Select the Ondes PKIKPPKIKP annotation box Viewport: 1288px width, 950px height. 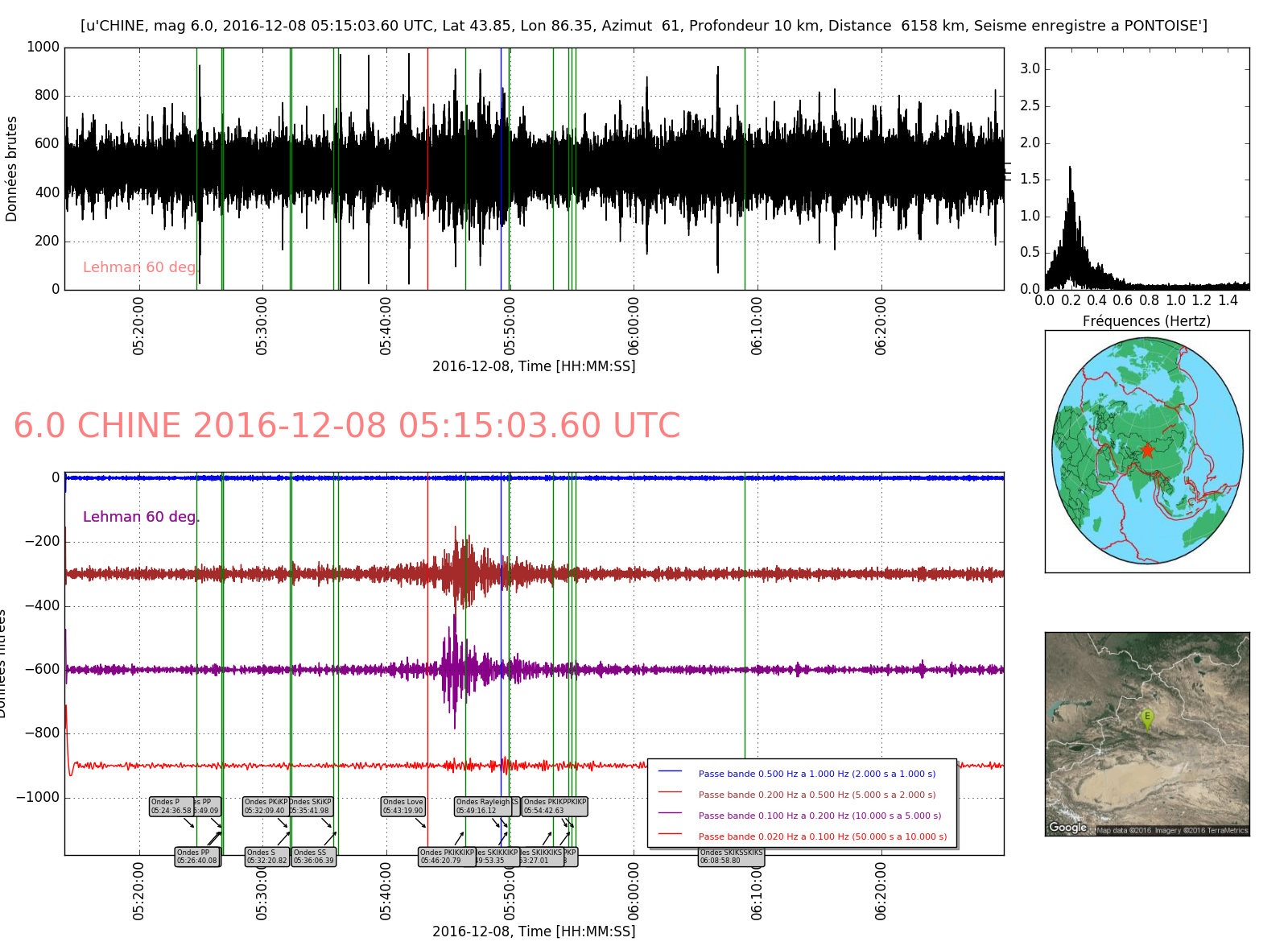pyautogui.click(x=555, y=806)
